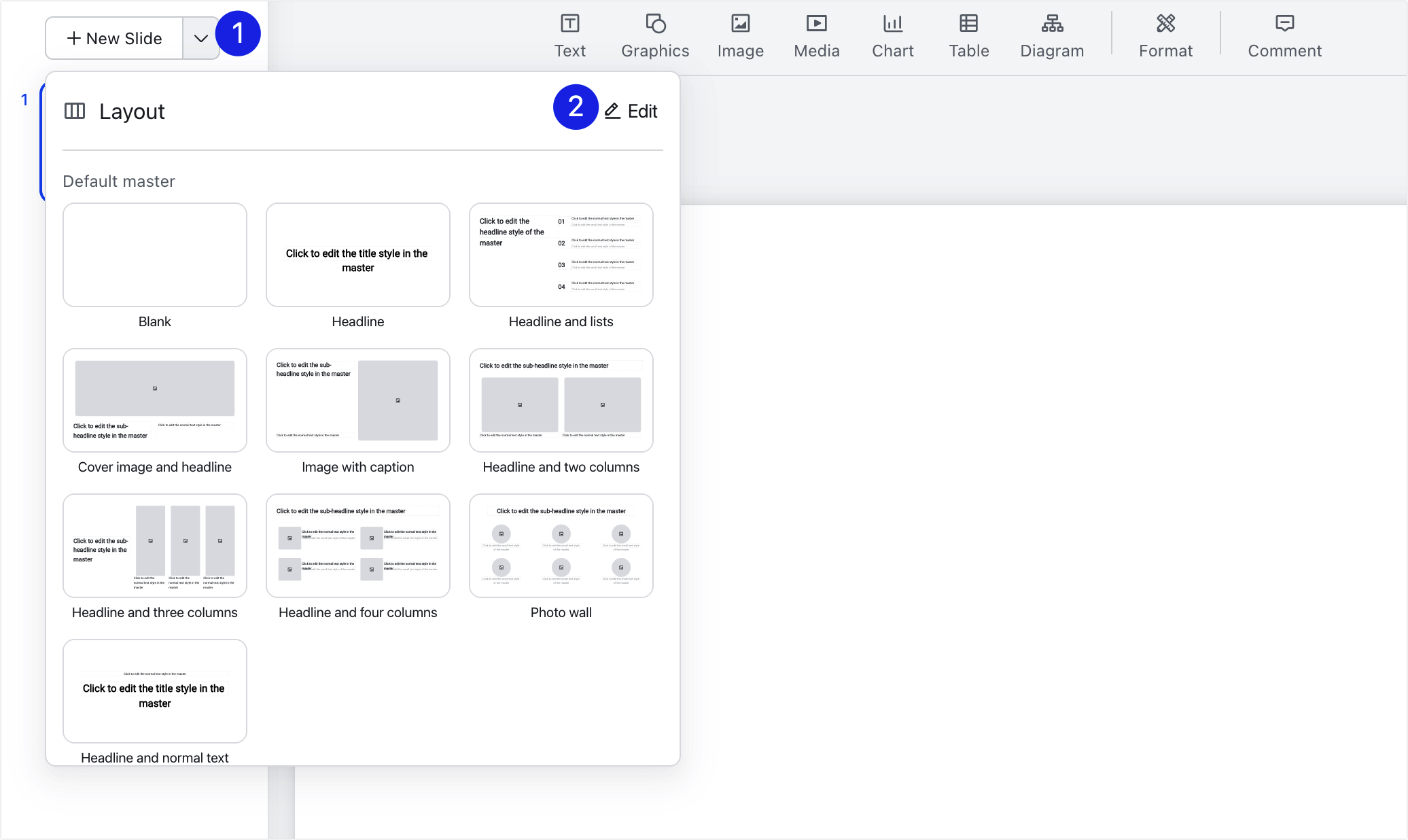Click the New Slide button
Image resolution: width=1408 pixels, height=840 pixels.
point(114,39)
